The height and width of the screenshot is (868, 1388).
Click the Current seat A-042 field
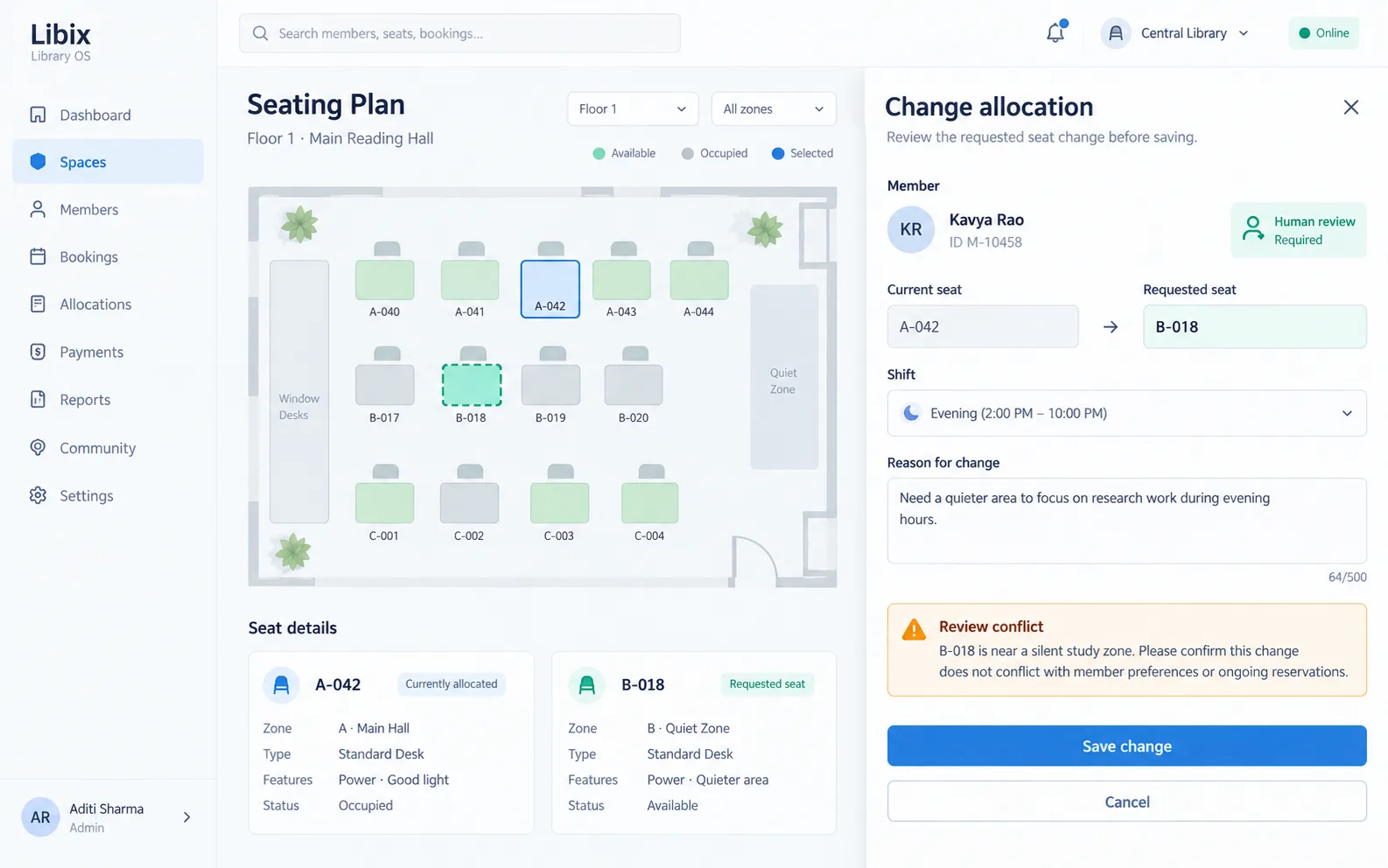click(983, 326)
